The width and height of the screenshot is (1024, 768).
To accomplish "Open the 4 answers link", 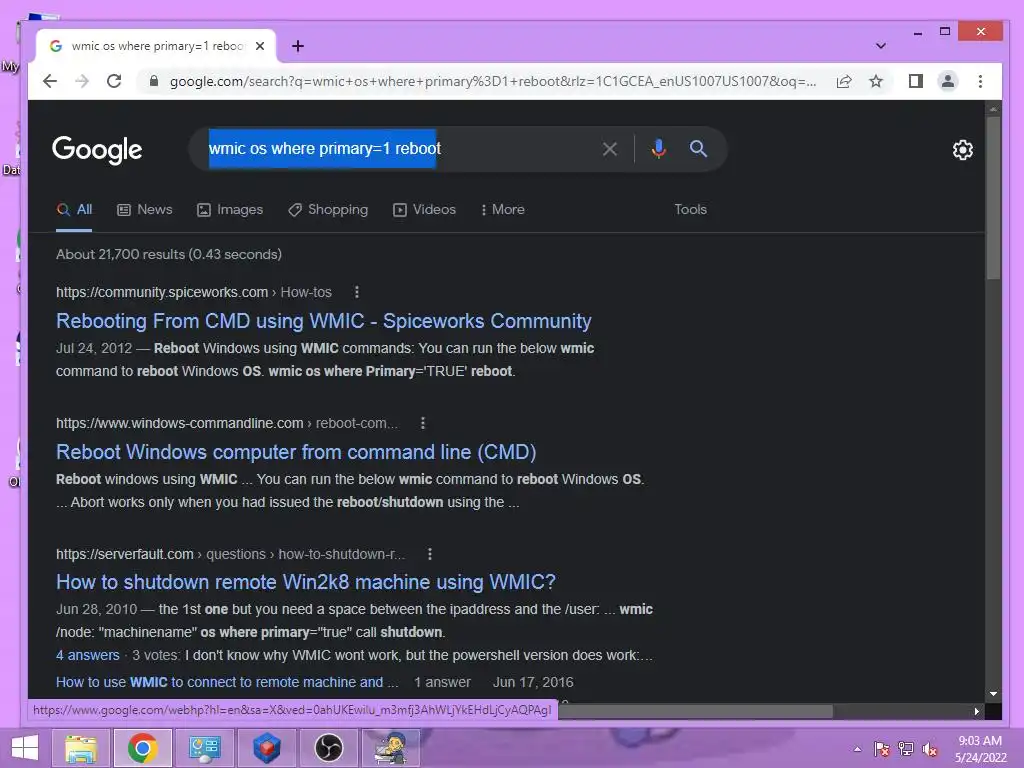I will coord(88,655).
